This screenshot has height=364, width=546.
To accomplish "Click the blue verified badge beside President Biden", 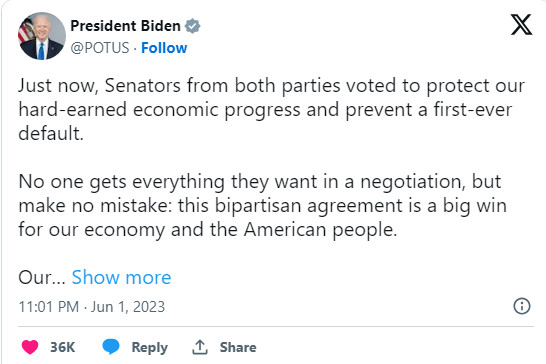I will (192, 26).
